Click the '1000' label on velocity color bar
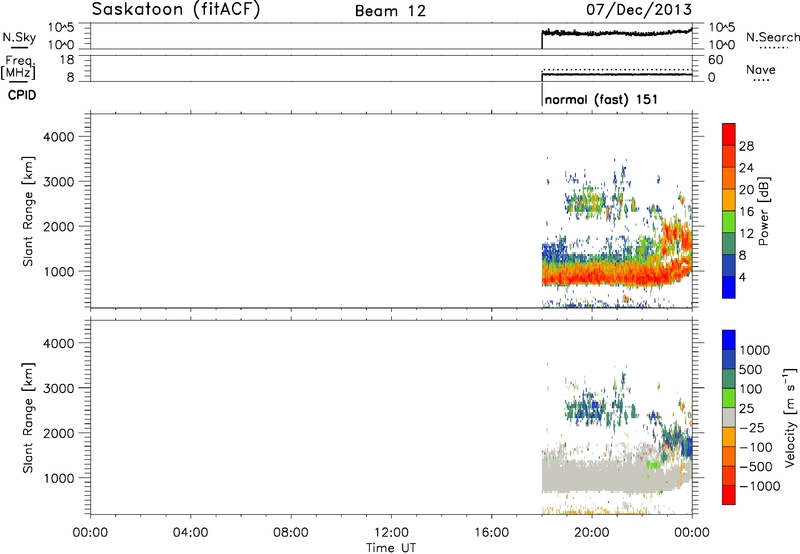This screenshot has width=800, height=554. [x=755, y=350]
